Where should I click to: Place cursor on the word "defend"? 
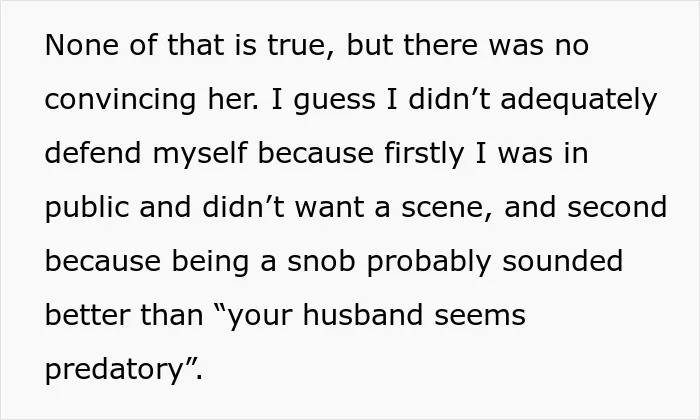click(93, 153)
